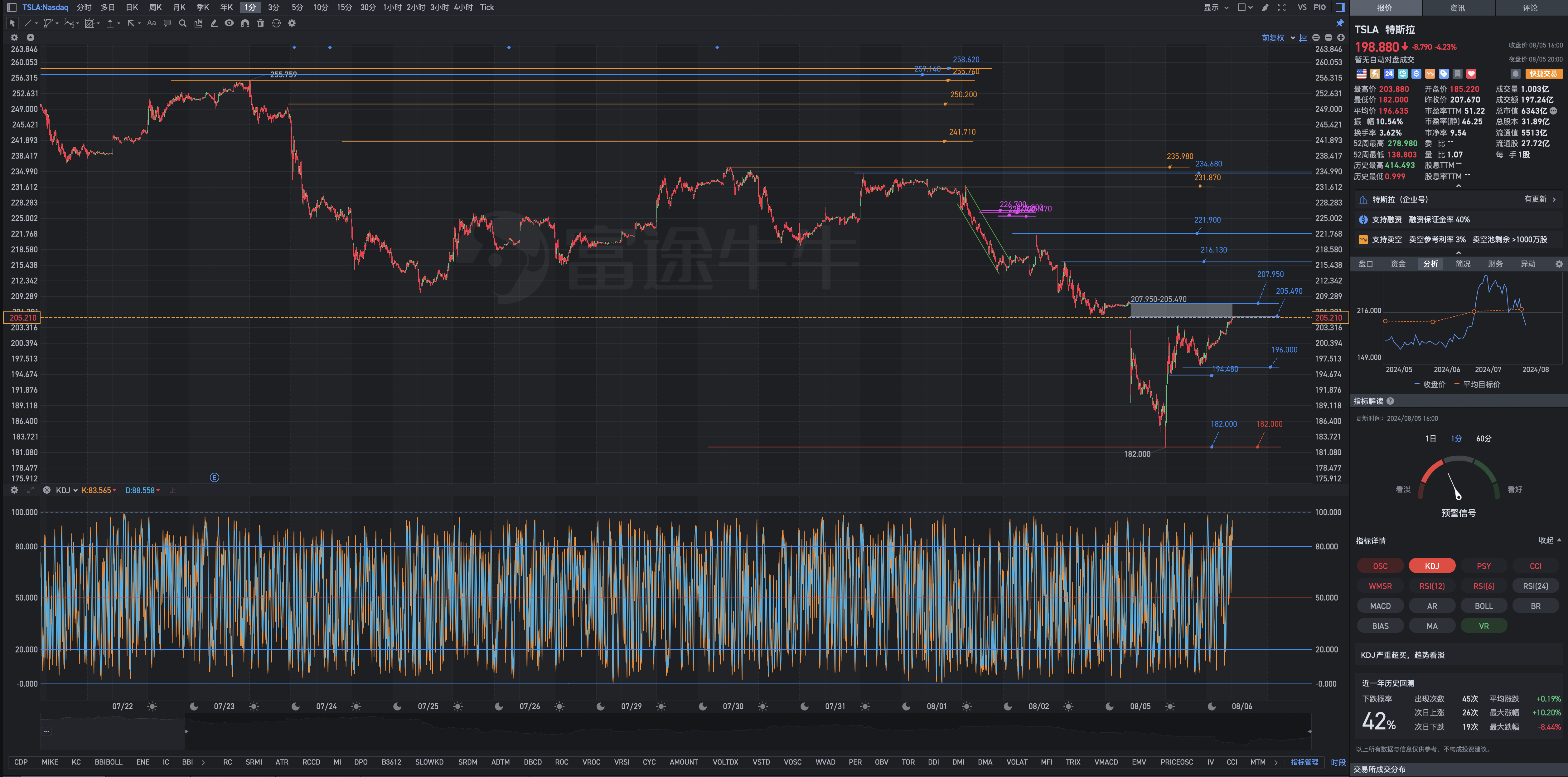Image resolution: width=1568 pixels, height=777 pixels.
Task: Collapse main chart with up-arrow icon
Action: (31, 38)
